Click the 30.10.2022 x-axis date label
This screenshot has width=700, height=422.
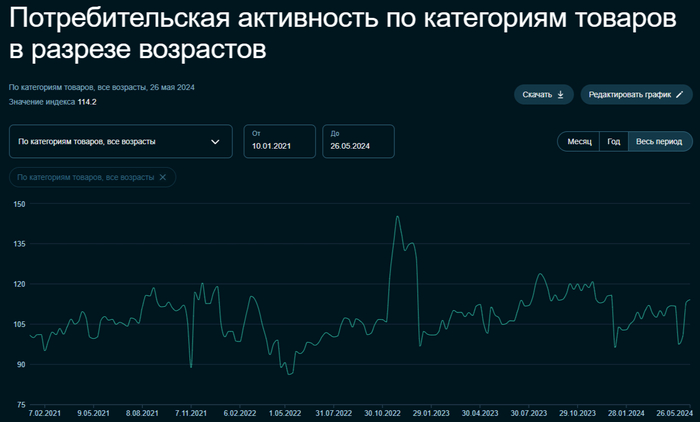pos(383,412)
